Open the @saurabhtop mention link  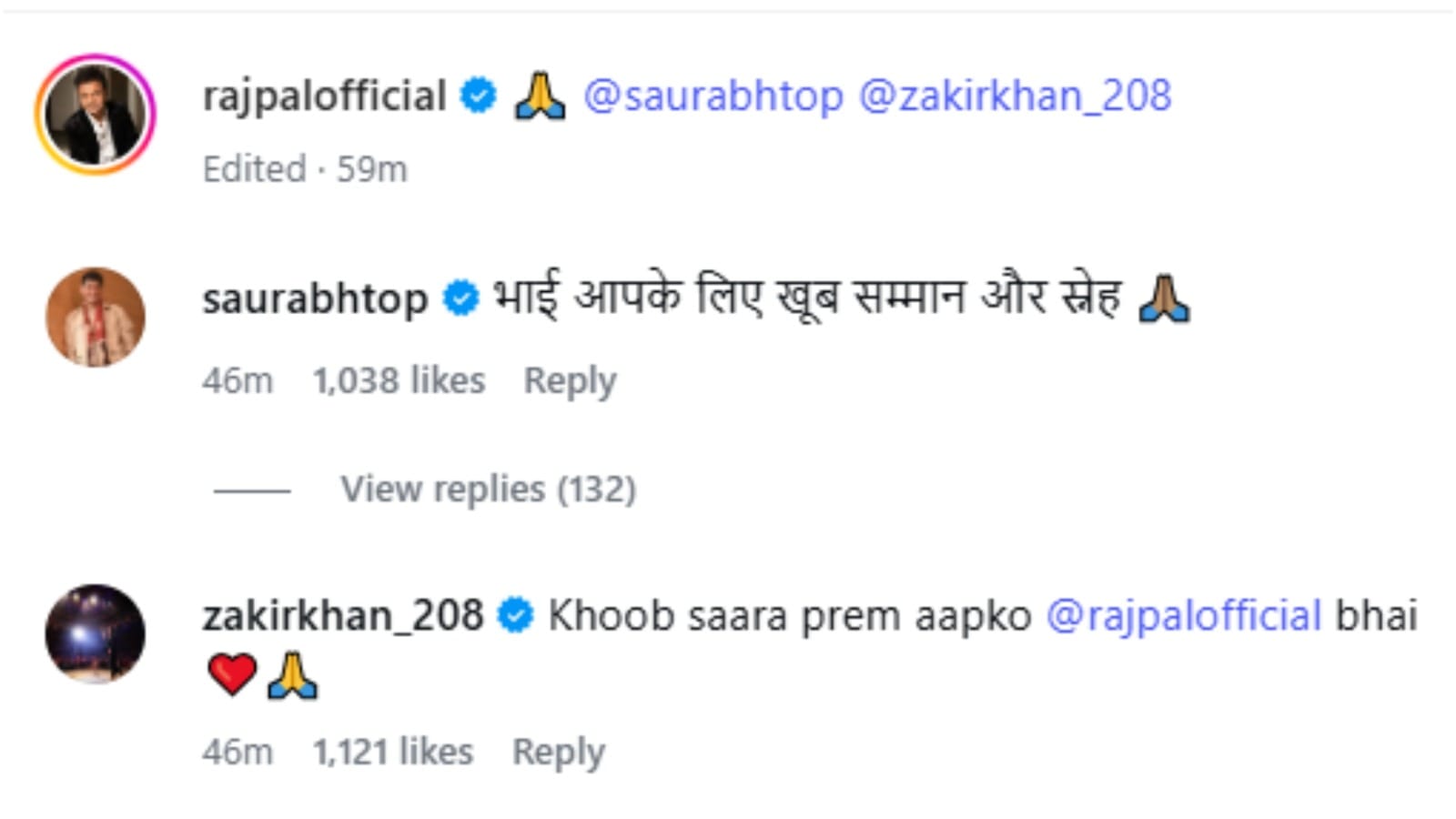(x=713, y=96)
